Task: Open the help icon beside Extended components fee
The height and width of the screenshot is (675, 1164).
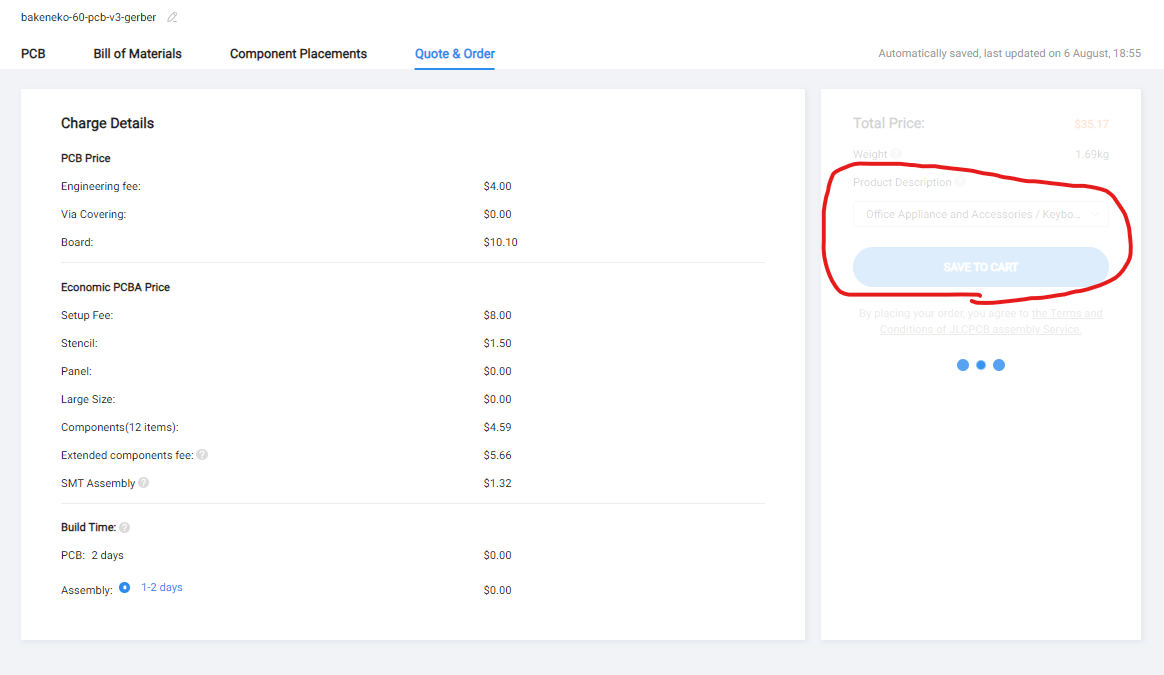Action: click(x=202, y=454)
